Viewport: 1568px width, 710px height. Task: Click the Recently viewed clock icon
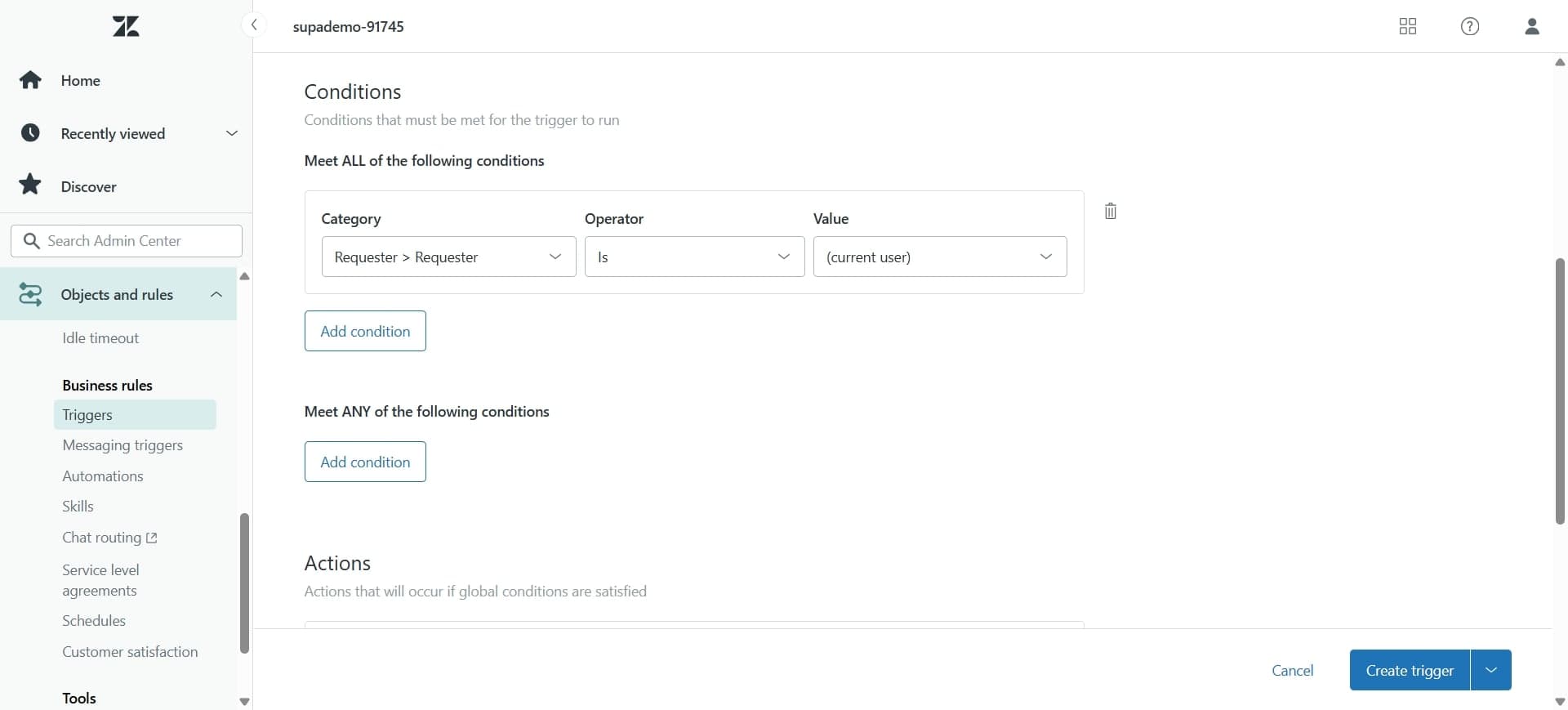[x=30, y=132]
